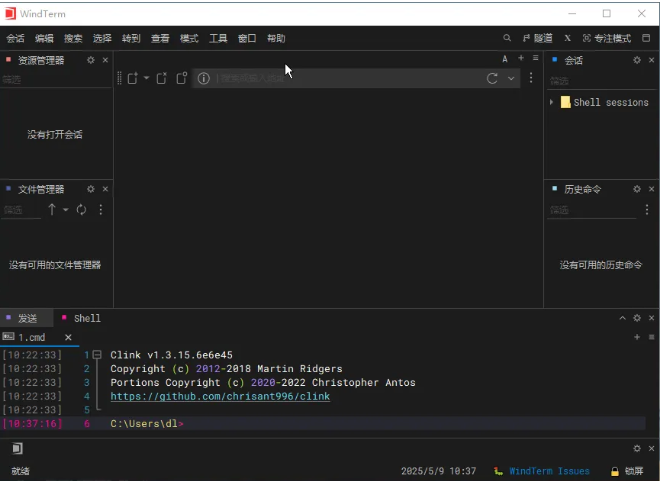This screenshot has width=663, height=481.
Task: Open more options in 历史命令 panel
Action: coord(647,210)
